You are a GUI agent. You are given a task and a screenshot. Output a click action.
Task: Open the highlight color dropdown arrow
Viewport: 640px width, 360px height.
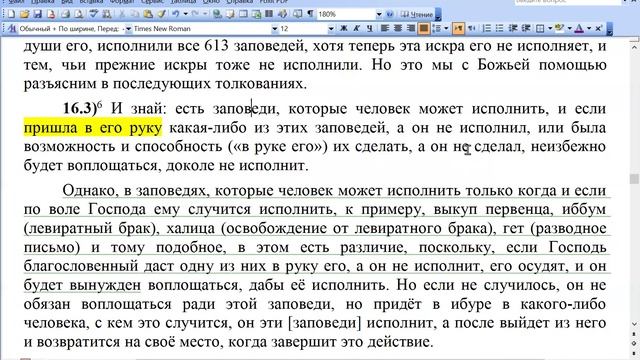[569, 28]
